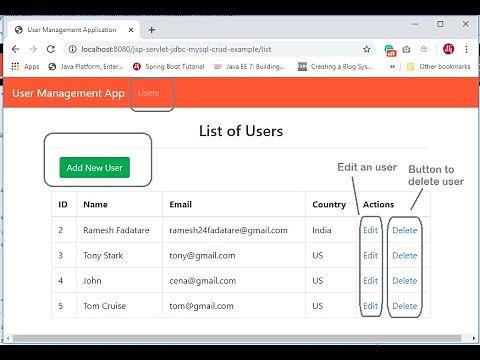
Task: Click the User Management App brand link
Action: tap(68, 93)
